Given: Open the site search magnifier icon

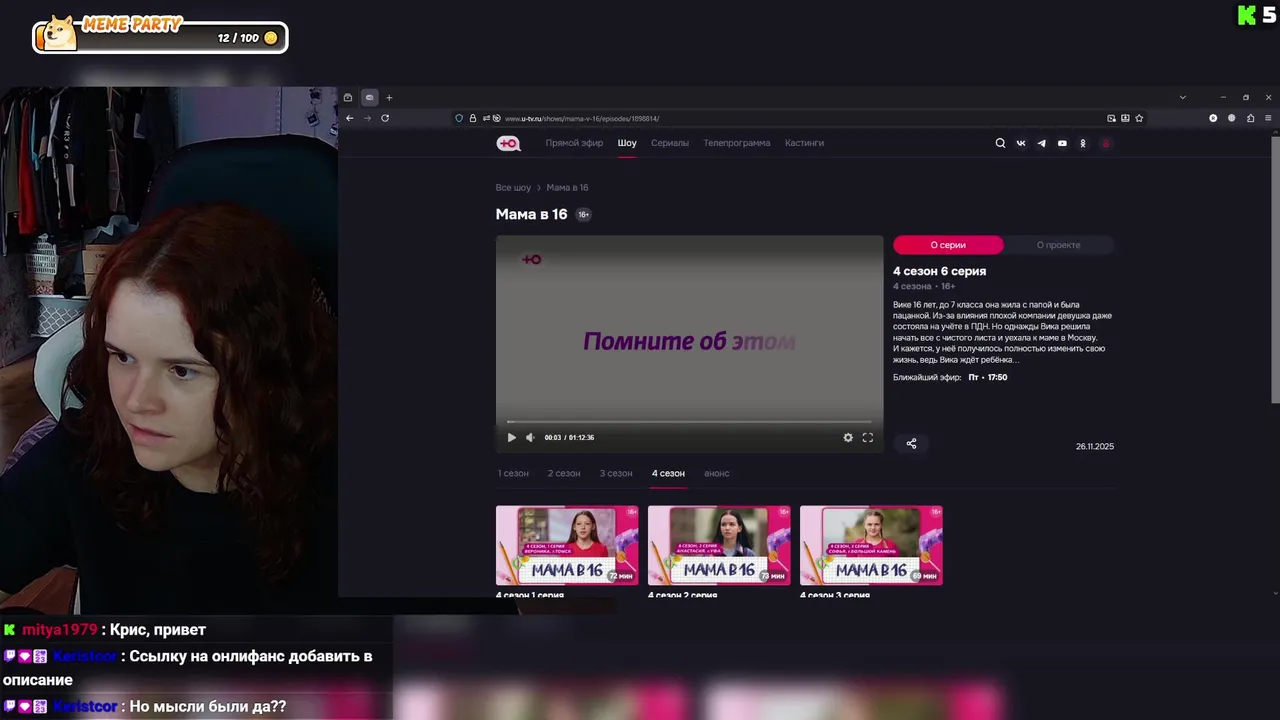Looking at the screenshot, I should 1000,143.
